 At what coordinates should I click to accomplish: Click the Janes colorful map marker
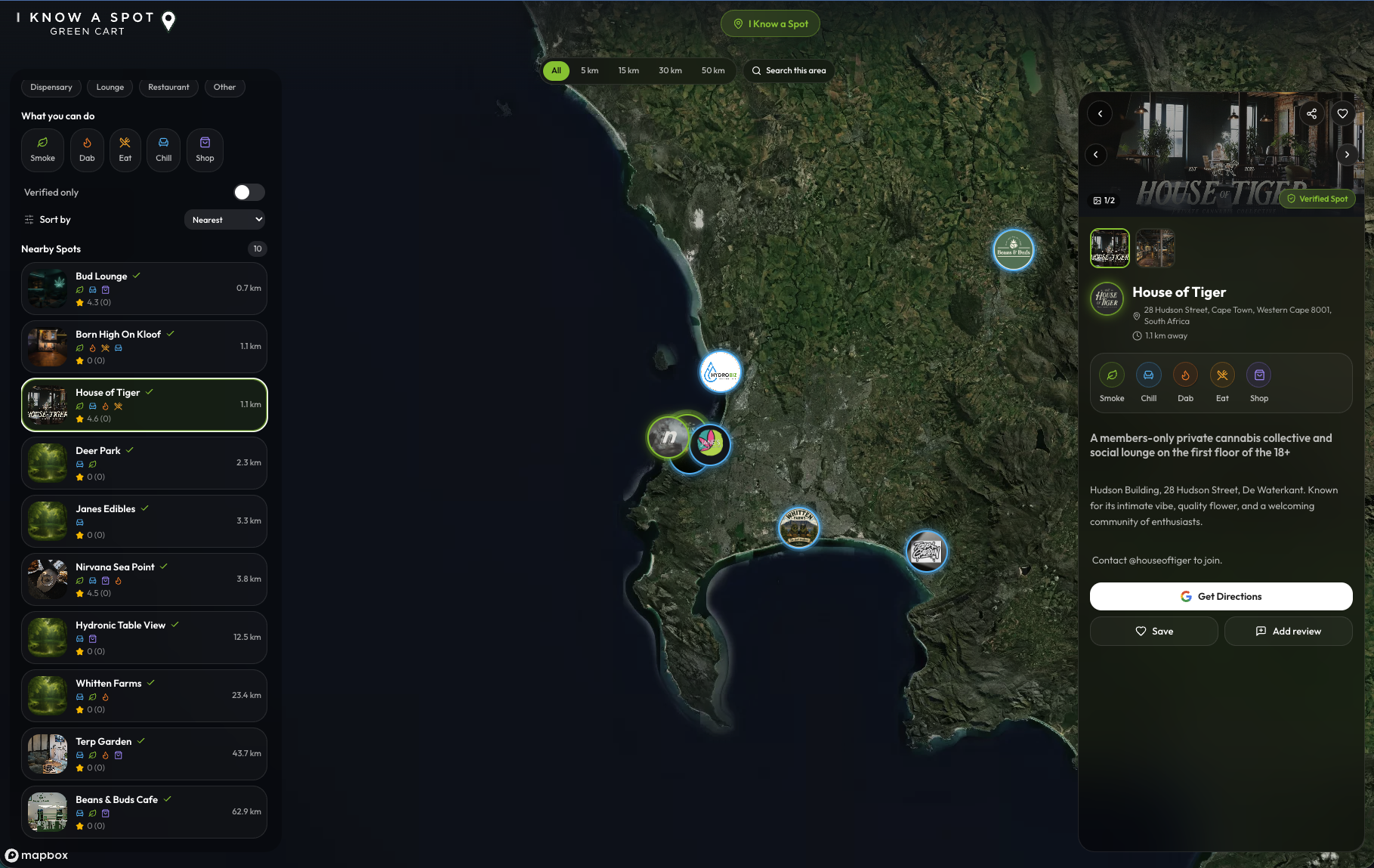(710, 444)
